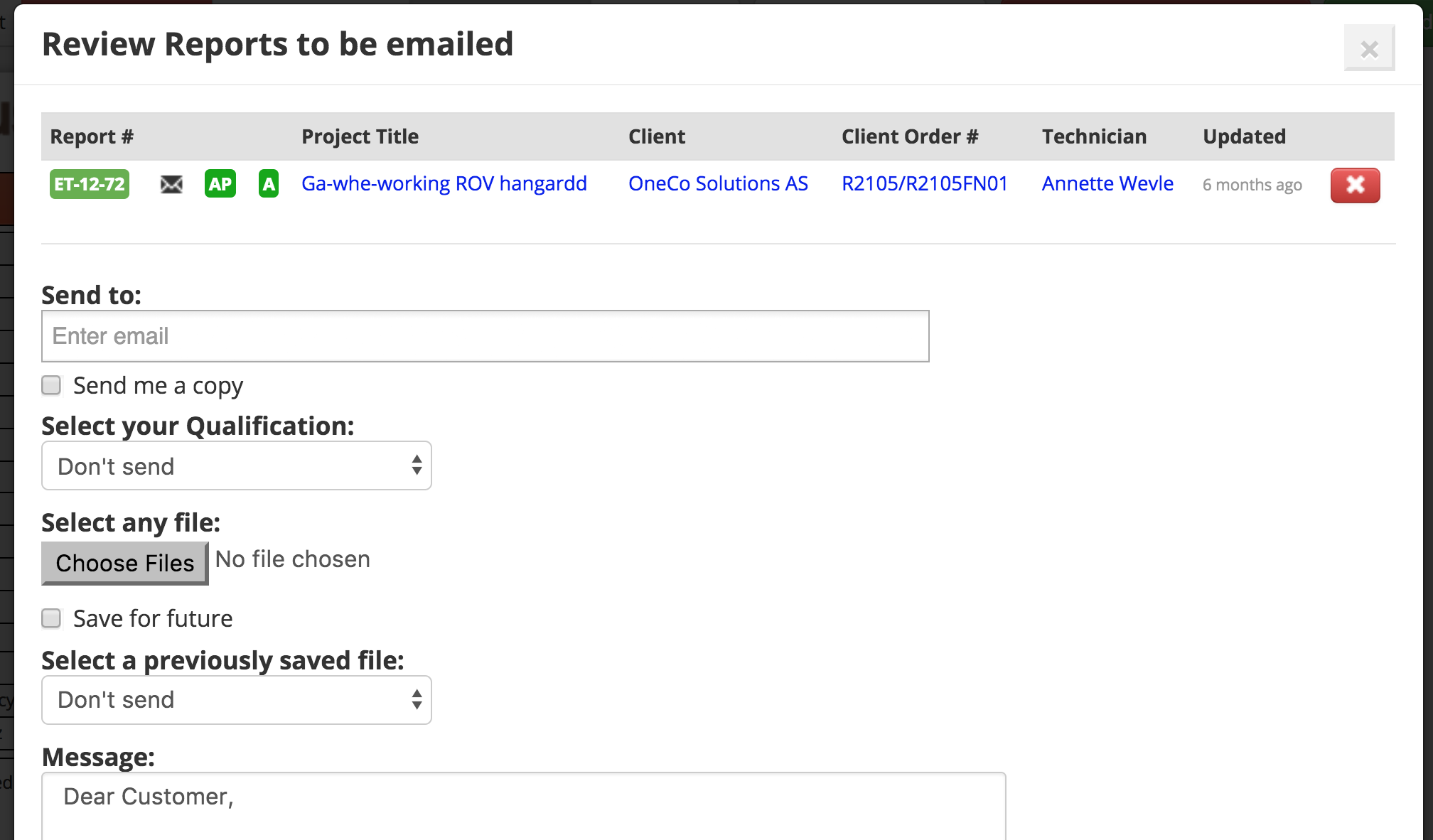Click the Report # column header

[x=92, y=136]
